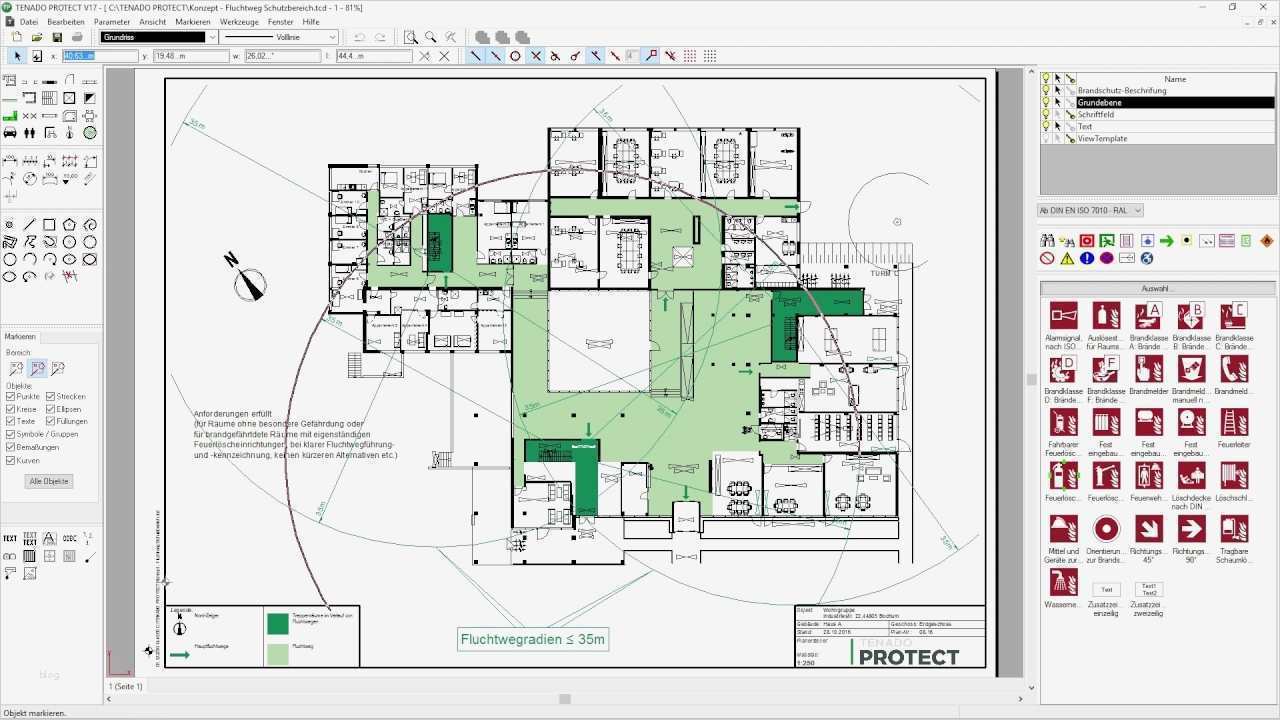Open the Hilfe menu
This screenshot has width=1280, height=720.
pos(311,21)
